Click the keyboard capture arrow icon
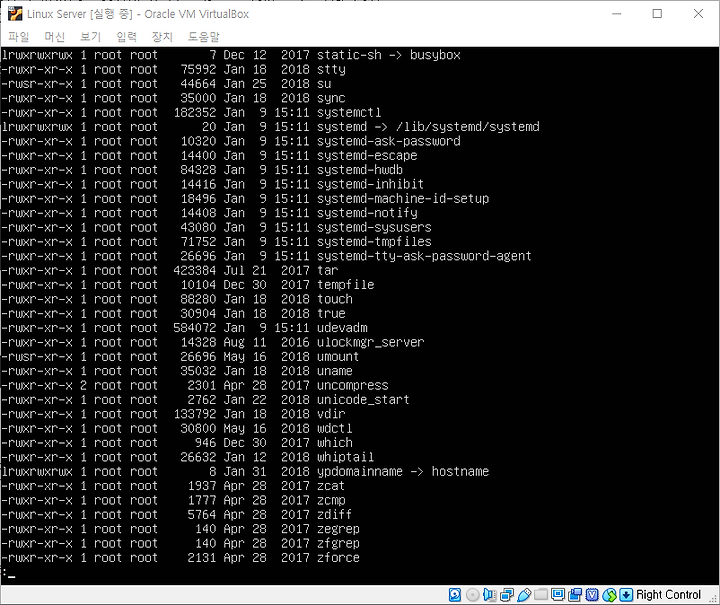The image size is (720, 605). [x=626, y=595]
